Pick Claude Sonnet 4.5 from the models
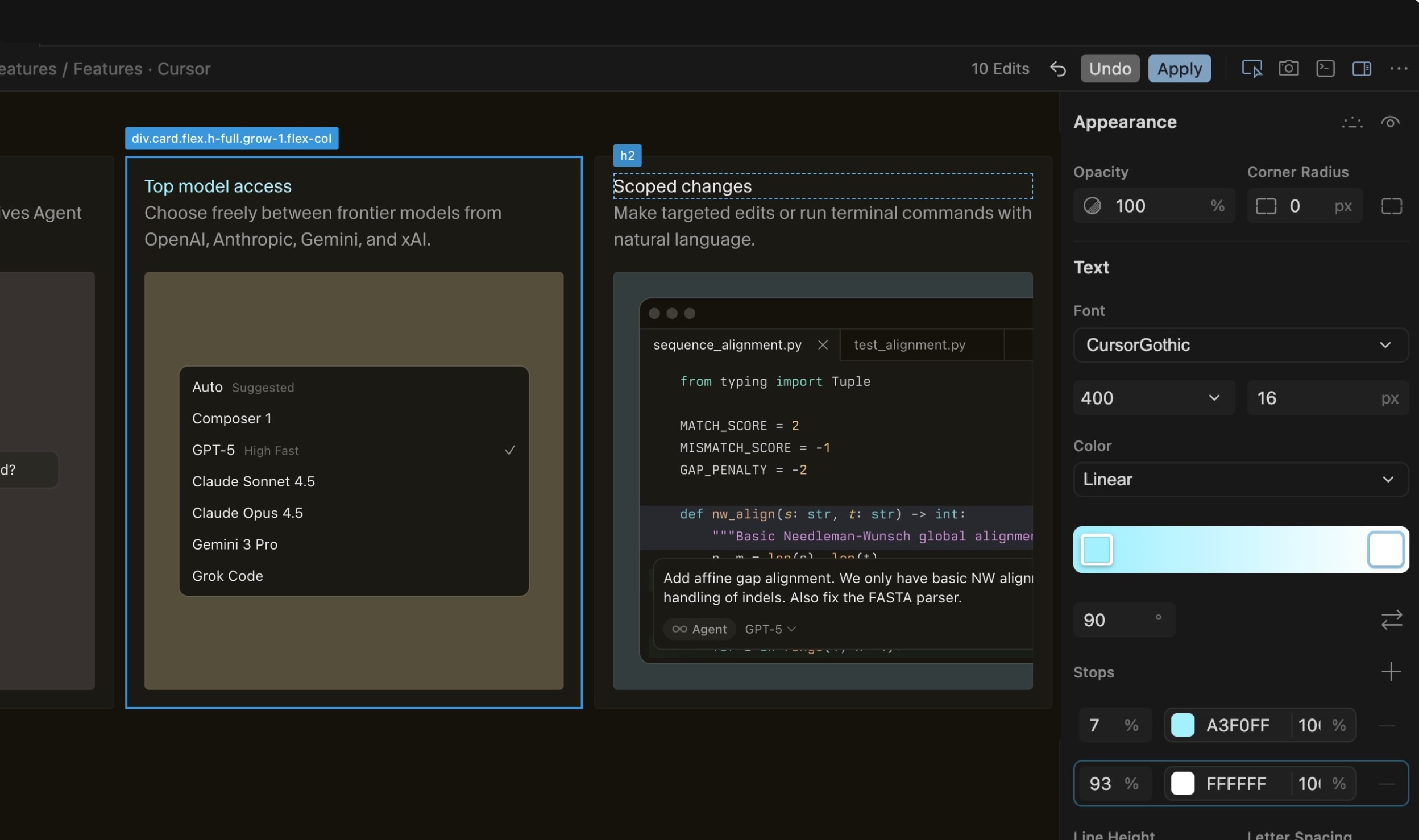Image resolution: width=1419 pixels, height=840 pixels. pyautogui.click(x=354, y=481)
